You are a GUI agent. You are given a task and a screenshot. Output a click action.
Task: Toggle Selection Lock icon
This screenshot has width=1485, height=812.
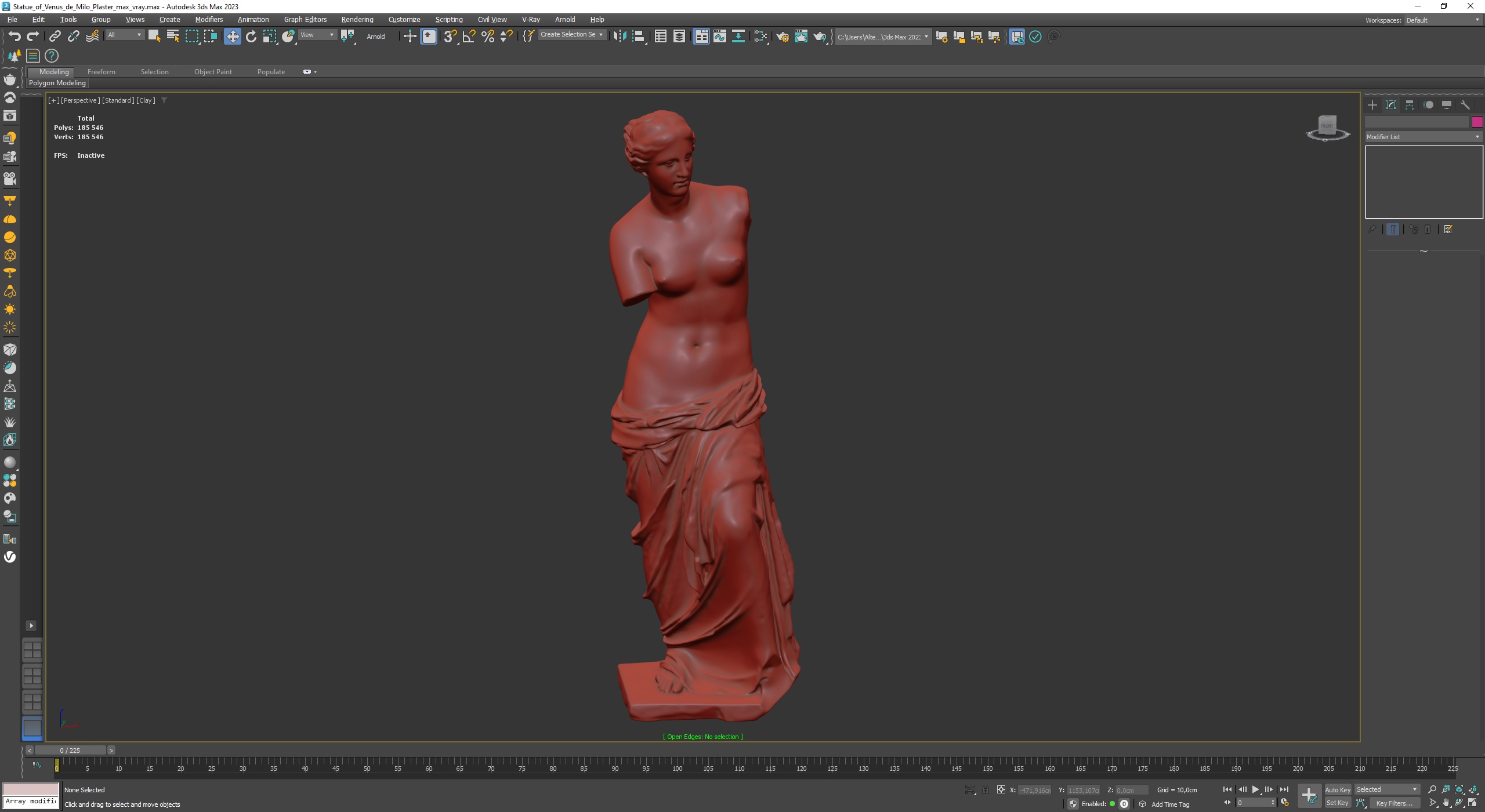(x=985, y=790)
